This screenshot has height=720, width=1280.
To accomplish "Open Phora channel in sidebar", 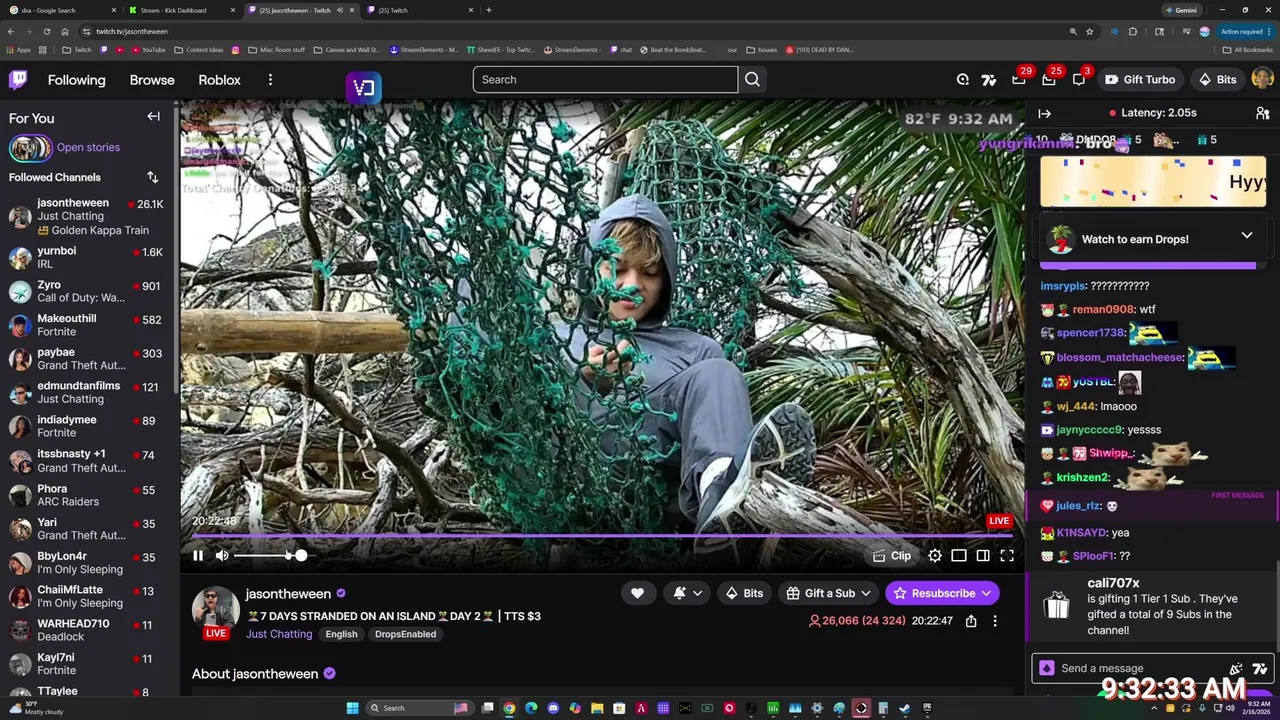I will coord(86,495).
